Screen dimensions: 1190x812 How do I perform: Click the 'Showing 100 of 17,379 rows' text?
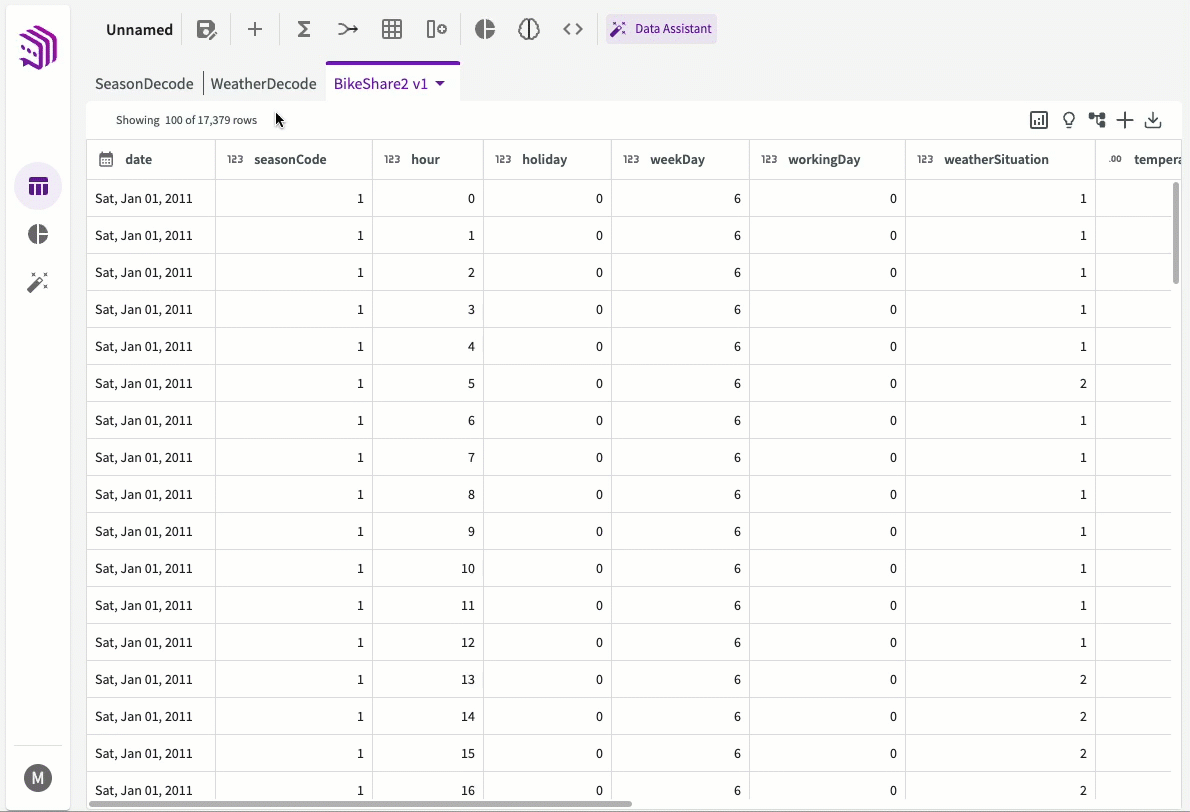coord(187,120)
